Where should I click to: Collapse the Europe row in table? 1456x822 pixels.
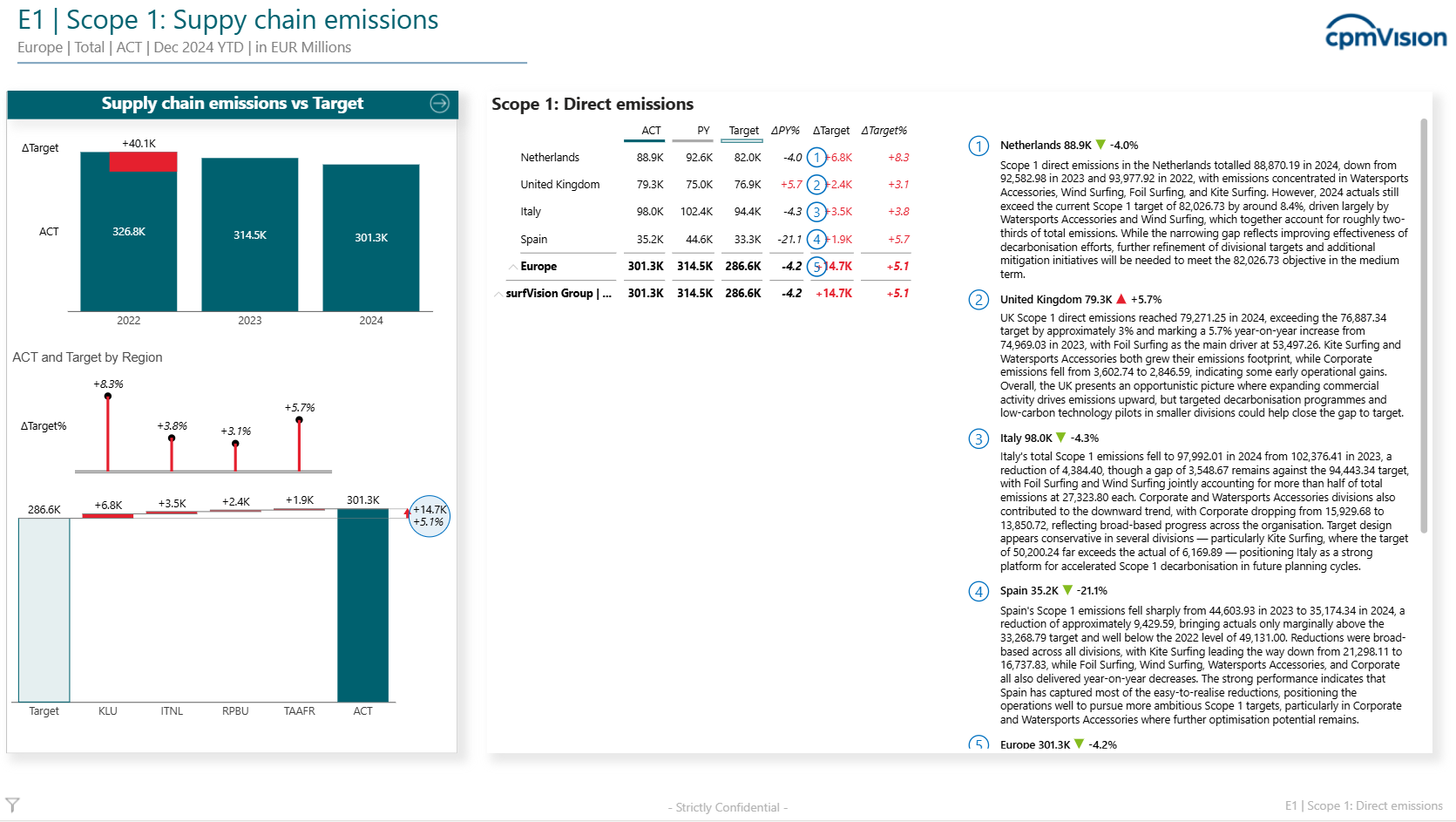[x=513, y=267]
